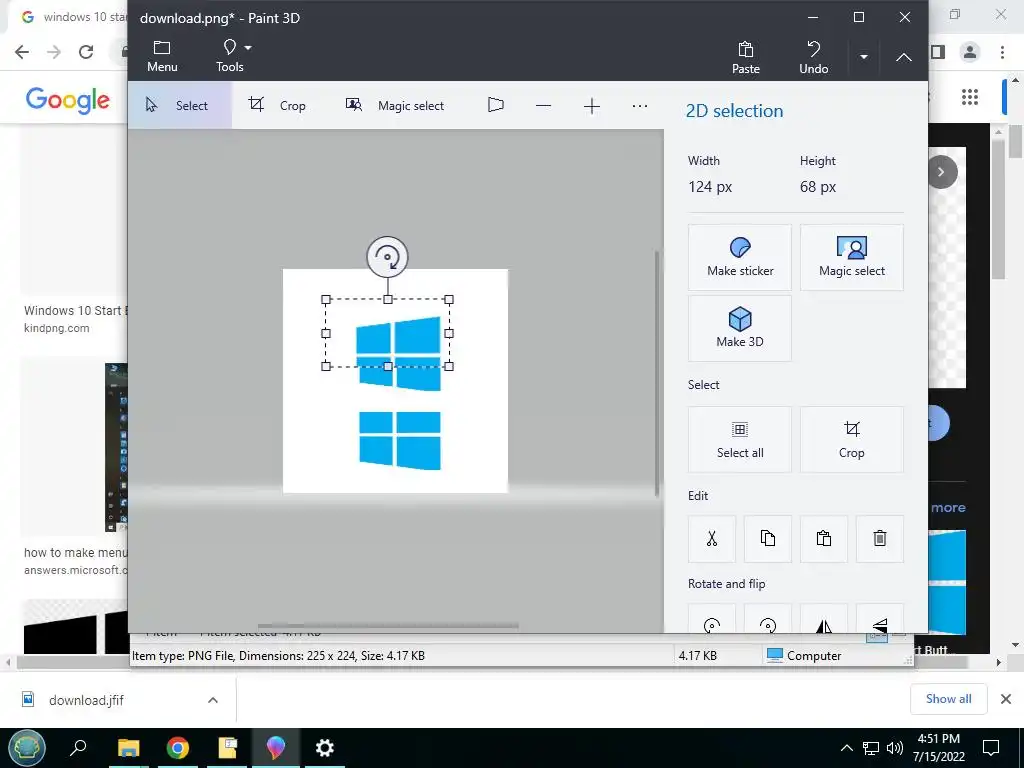Click the canvas horizontal scrollbar
Screen dimensions: 1024x768
coord(388,626)
